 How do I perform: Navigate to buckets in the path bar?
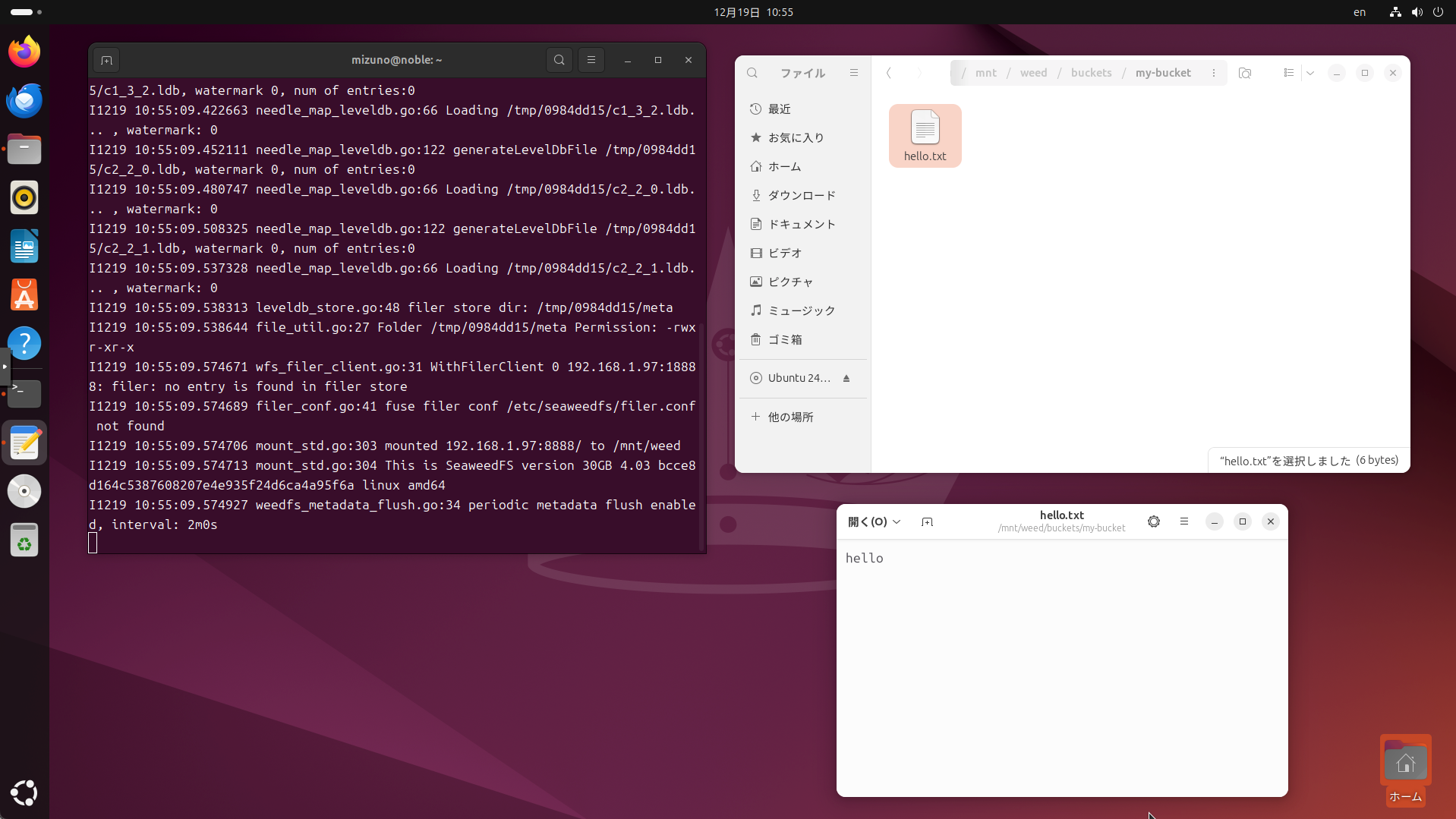click(x=1091, y=73)
